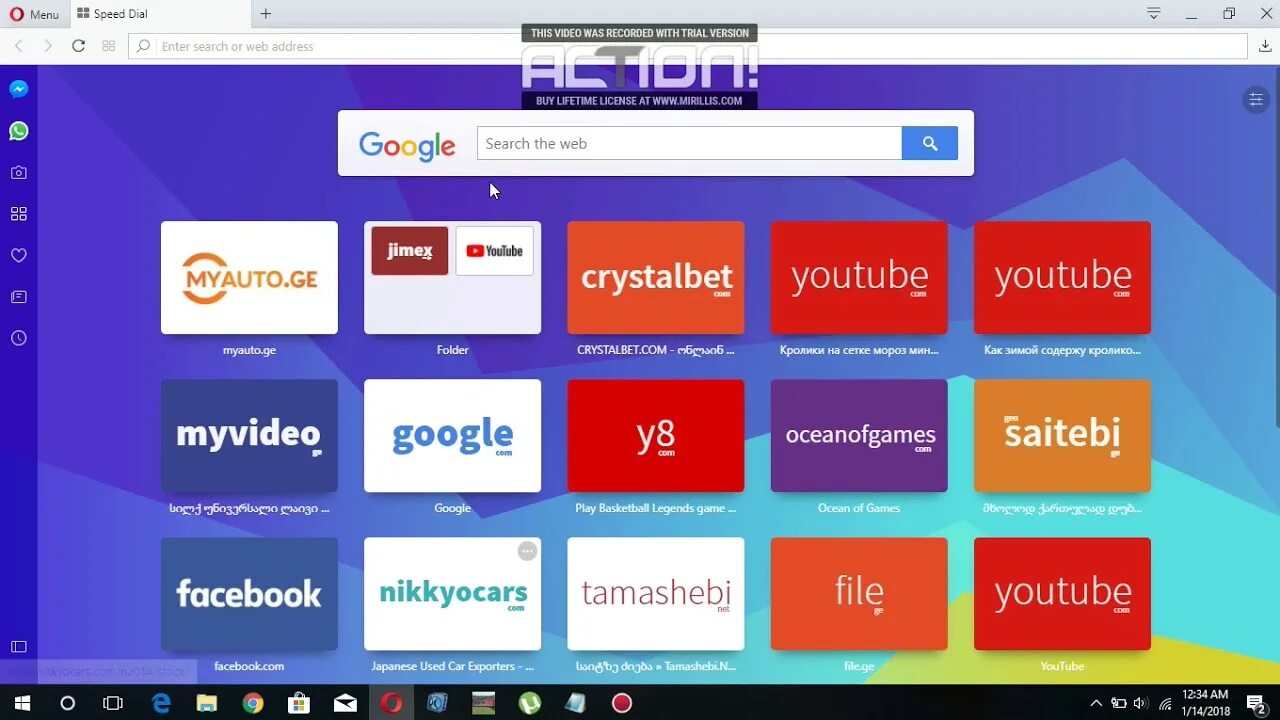This screenshot has height=720, width=1280.
Task: Click the 'facebook.com' label
Action: [249, 666]
